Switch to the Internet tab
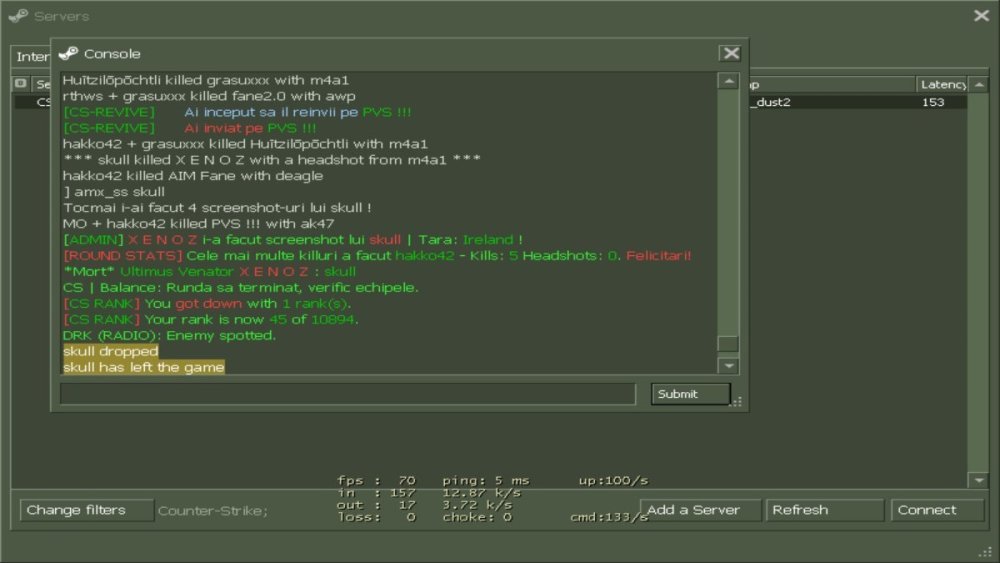The width and height of the screenshot is (1000, 563). (x=31, y=57)
